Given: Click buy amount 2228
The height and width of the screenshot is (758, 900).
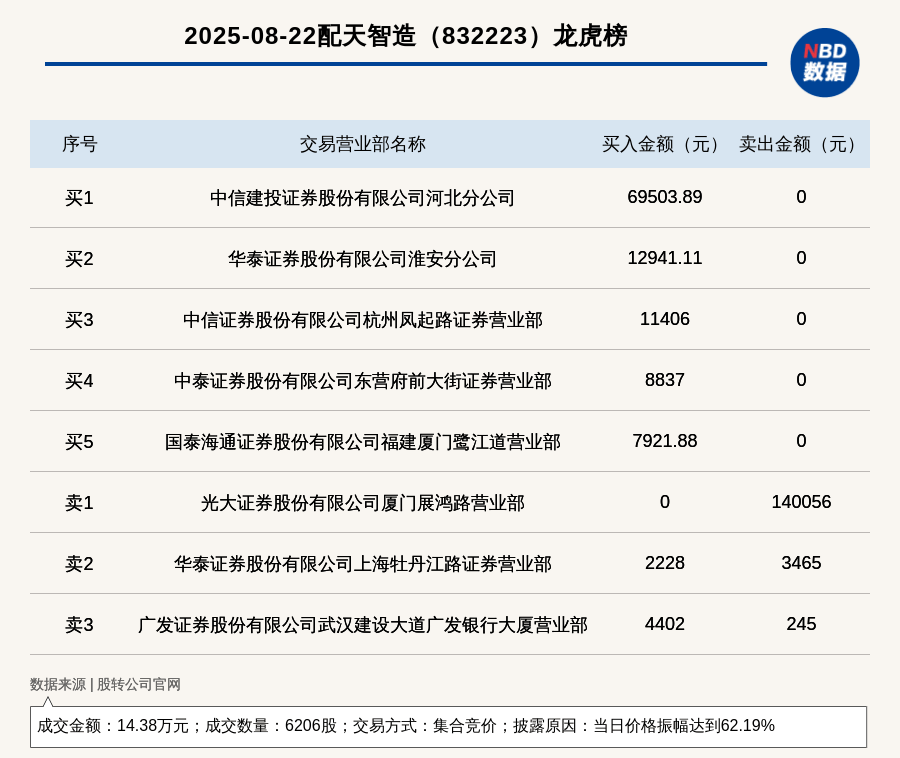Looking at the screenshot, I should coord(665,562).
